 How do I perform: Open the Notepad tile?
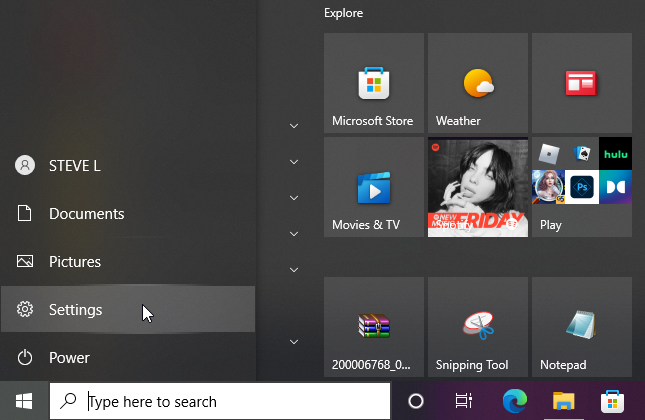582,327
